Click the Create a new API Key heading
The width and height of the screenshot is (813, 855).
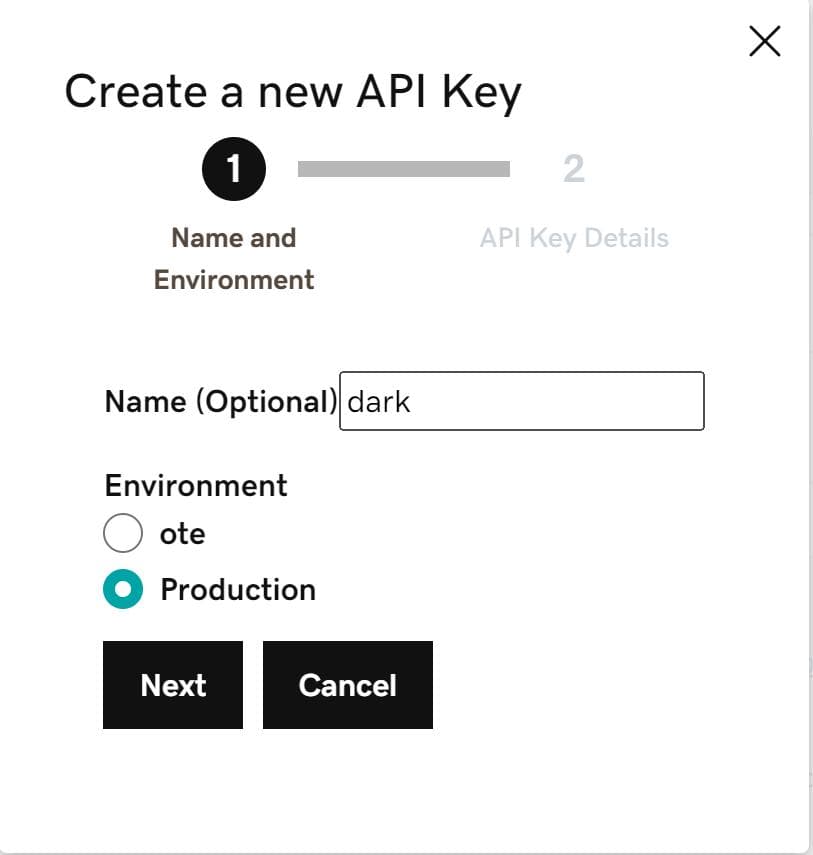[293, 93]
